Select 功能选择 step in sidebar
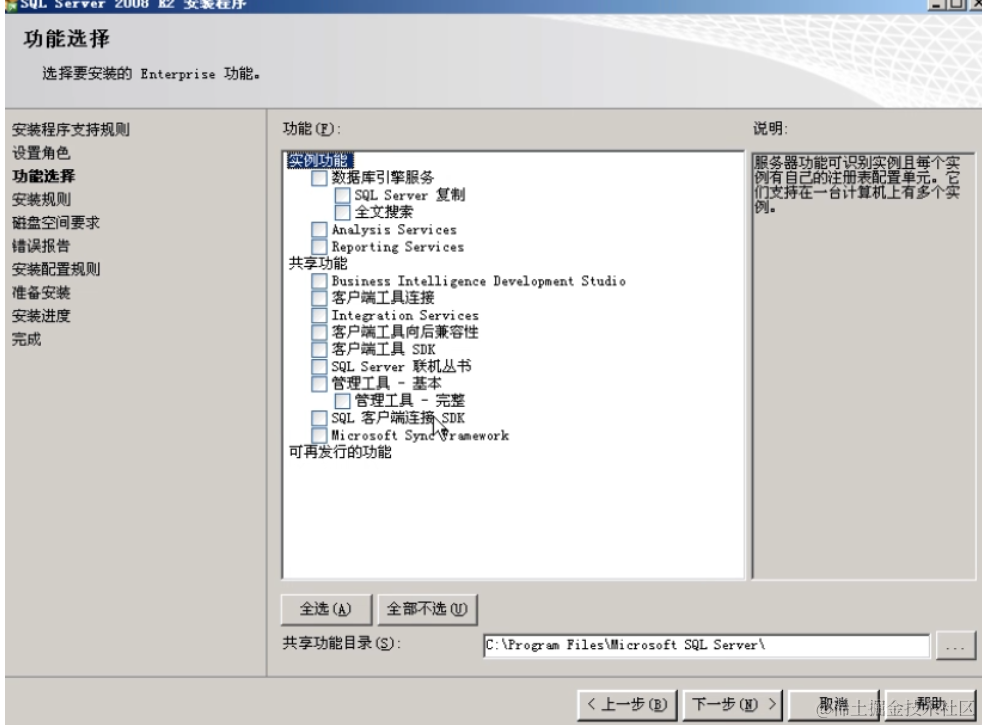This screenshot has width=982, height=725. pos(43,176)
